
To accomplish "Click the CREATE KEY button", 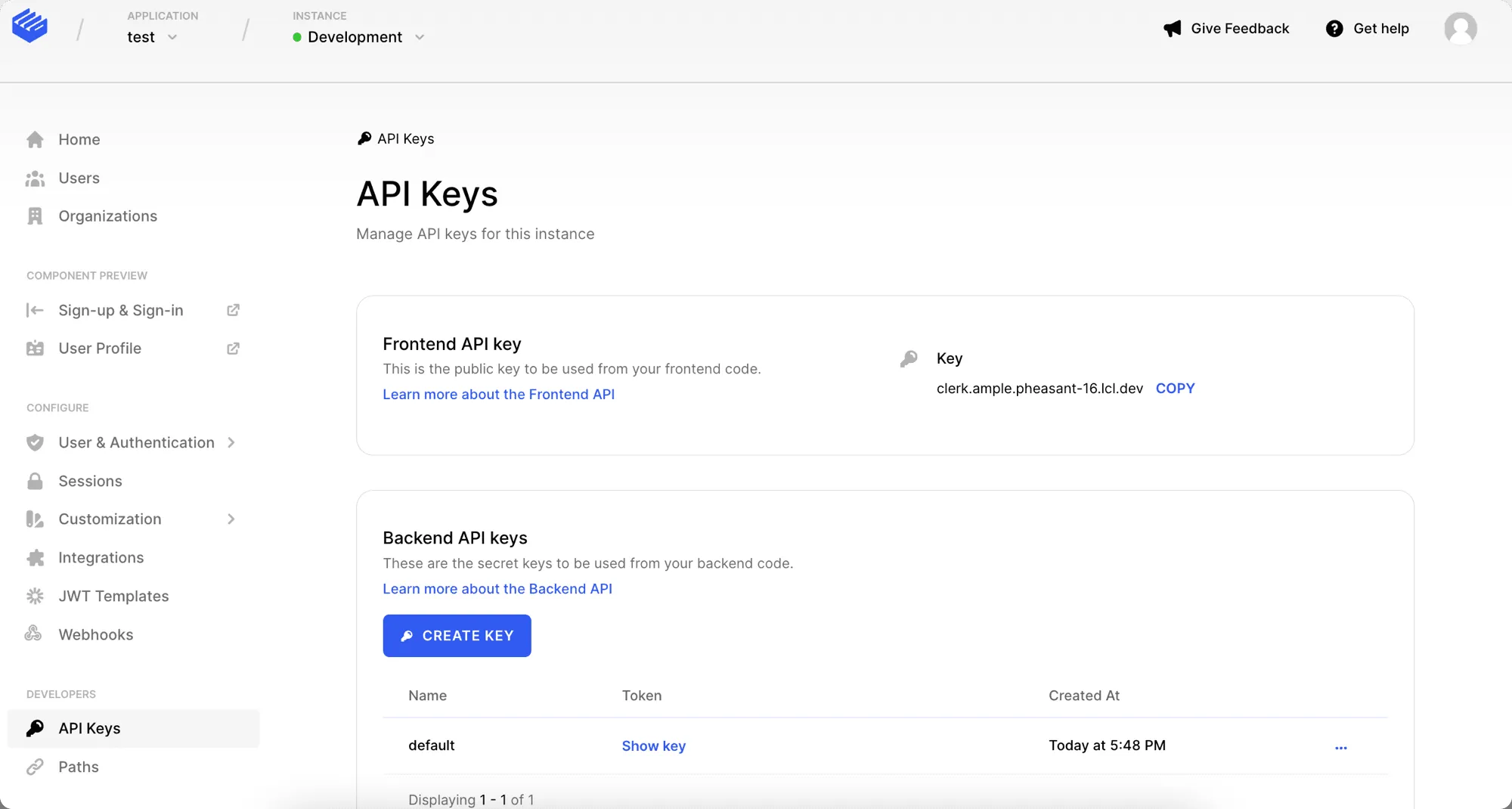I will 457,636.
